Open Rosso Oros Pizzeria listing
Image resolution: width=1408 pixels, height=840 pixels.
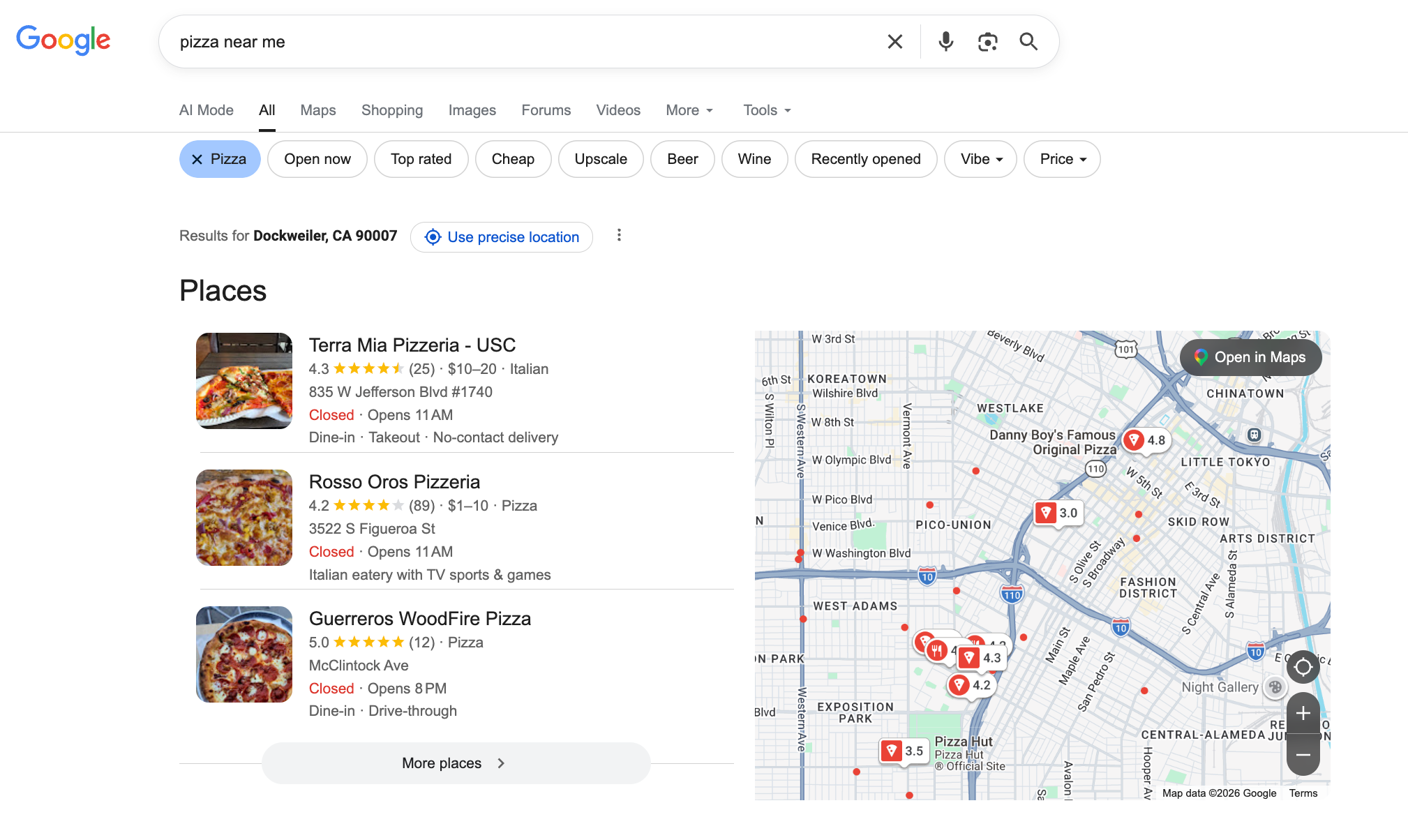click(394, 482)
